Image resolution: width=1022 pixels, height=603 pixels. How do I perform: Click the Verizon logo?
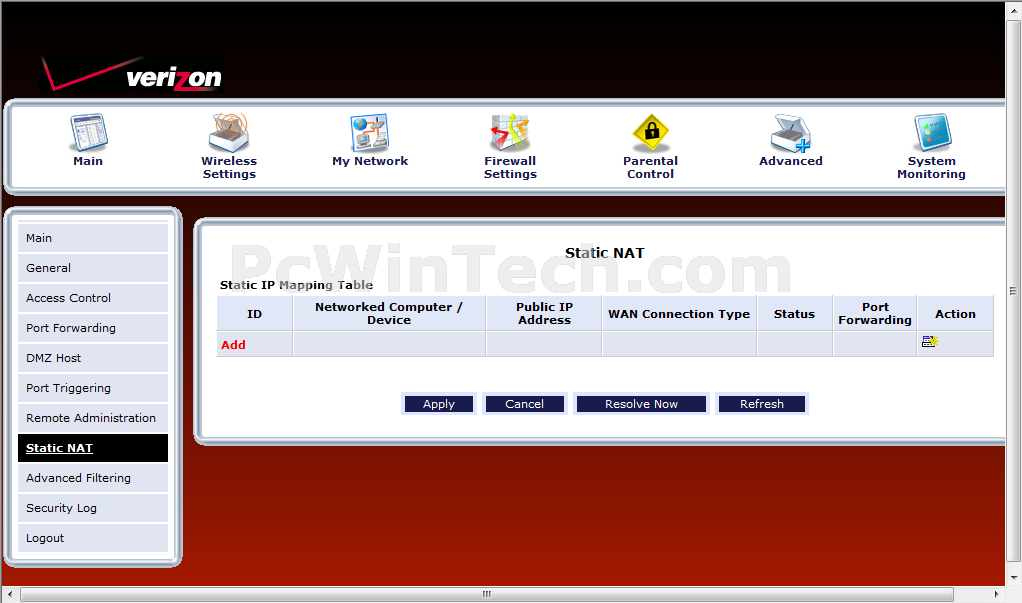click(x=131, y=74)
